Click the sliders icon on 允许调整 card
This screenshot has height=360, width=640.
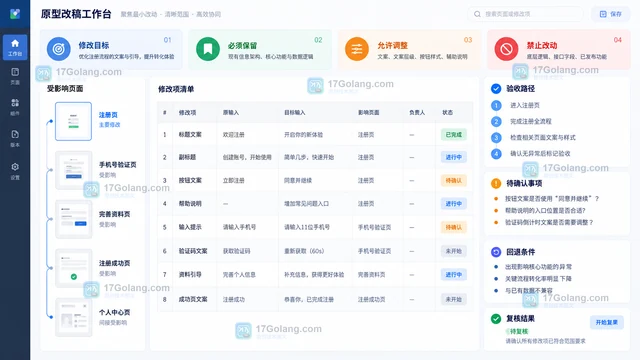click(x=357, y=49)
